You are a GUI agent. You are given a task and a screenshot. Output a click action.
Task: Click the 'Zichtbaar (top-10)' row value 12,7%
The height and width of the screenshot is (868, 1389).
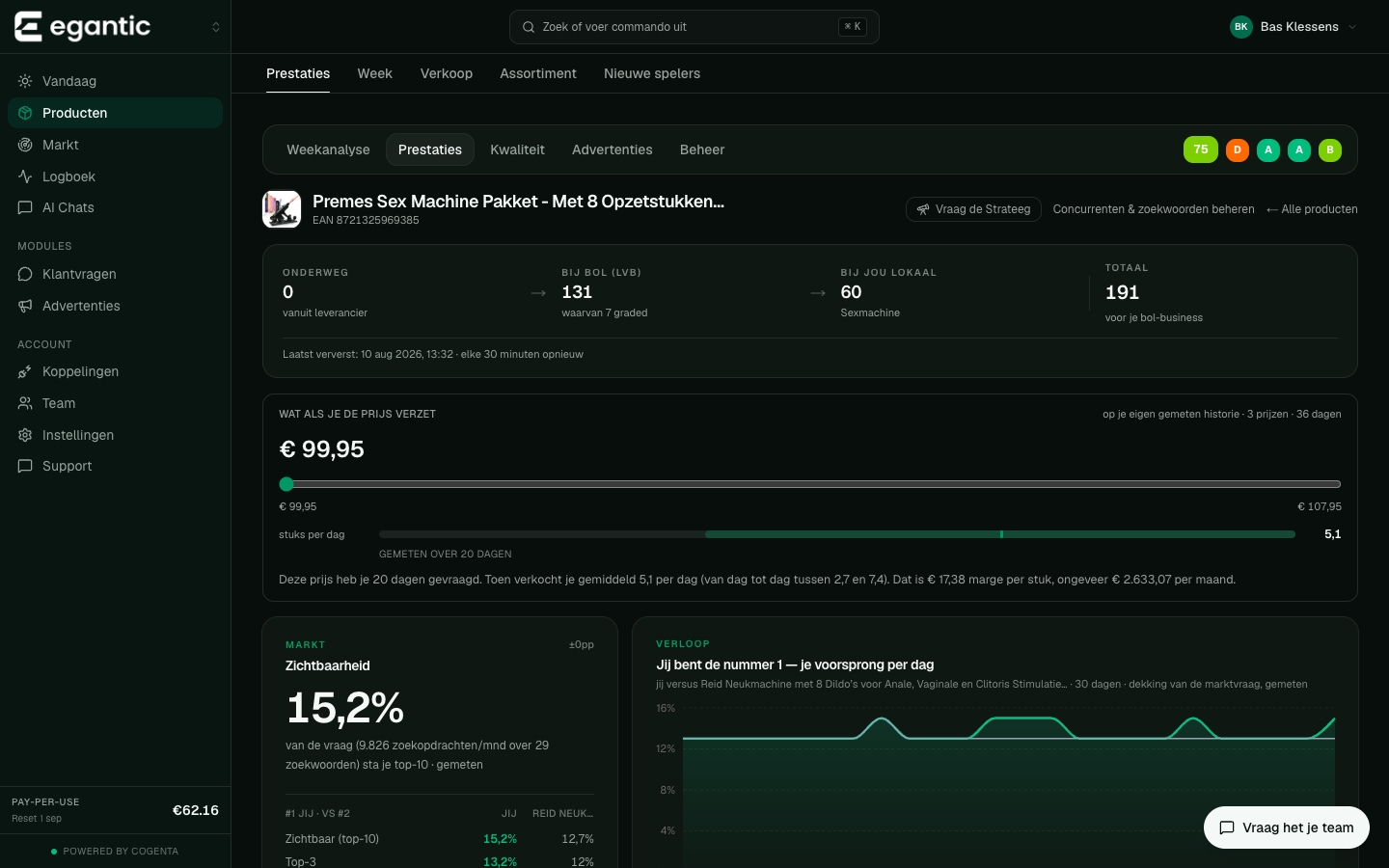point(578,839)
